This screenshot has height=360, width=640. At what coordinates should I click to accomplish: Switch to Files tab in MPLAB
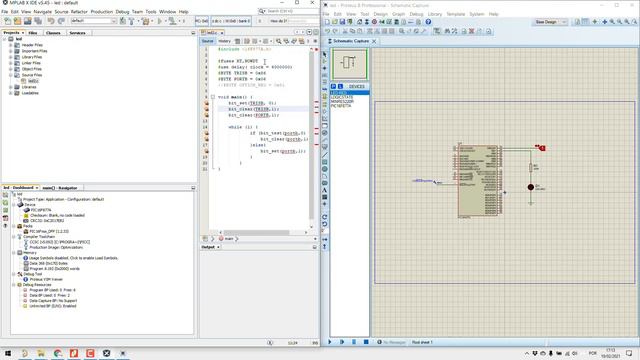(33, 33)
